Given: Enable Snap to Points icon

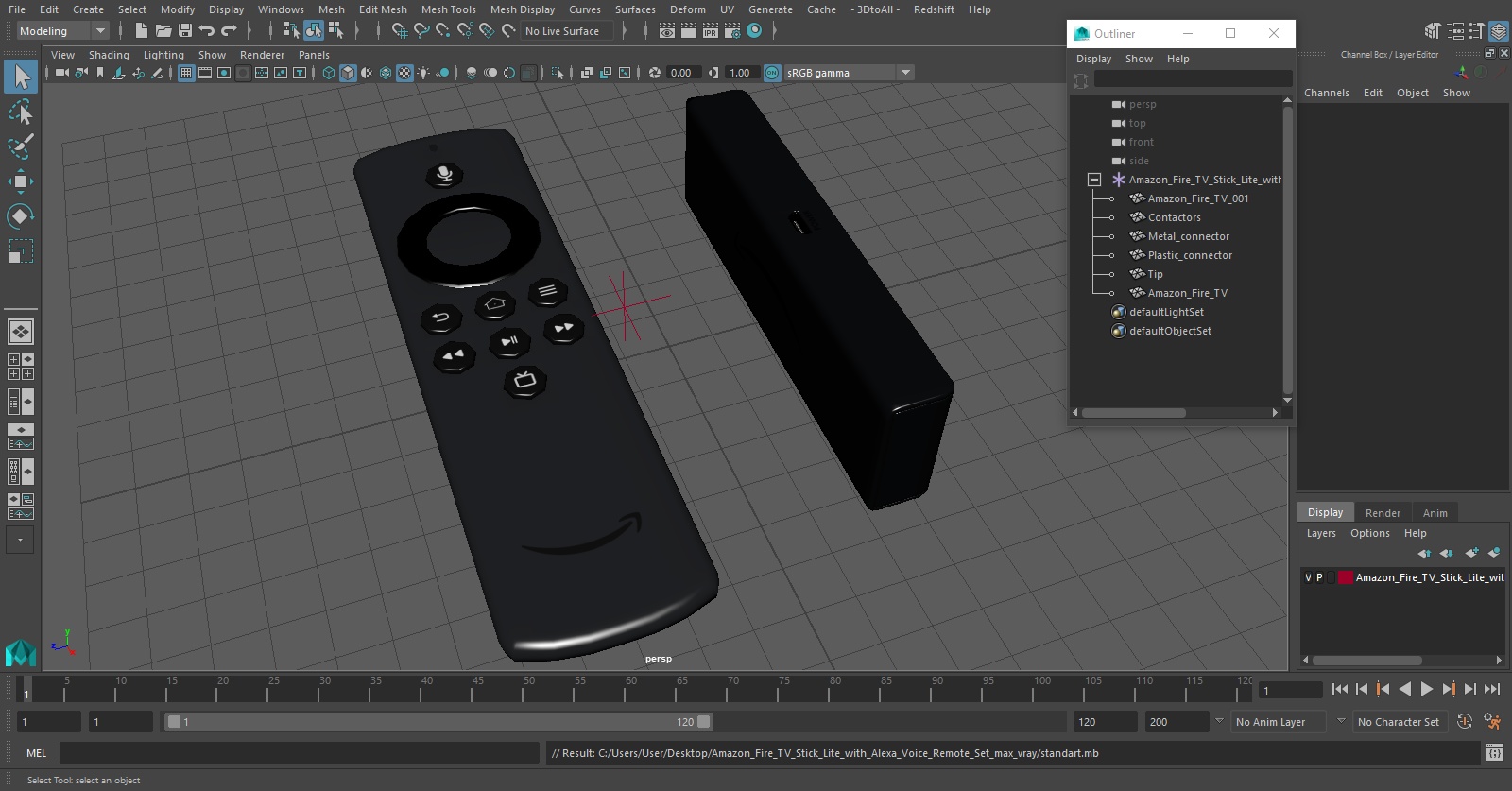Looking at the screenshot, I should pyautogui.click(x=443, y=31).
